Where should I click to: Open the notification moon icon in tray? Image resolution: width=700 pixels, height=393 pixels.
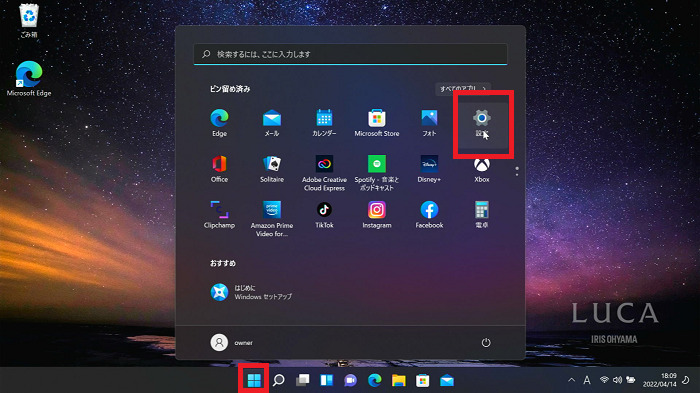(686, 380)
